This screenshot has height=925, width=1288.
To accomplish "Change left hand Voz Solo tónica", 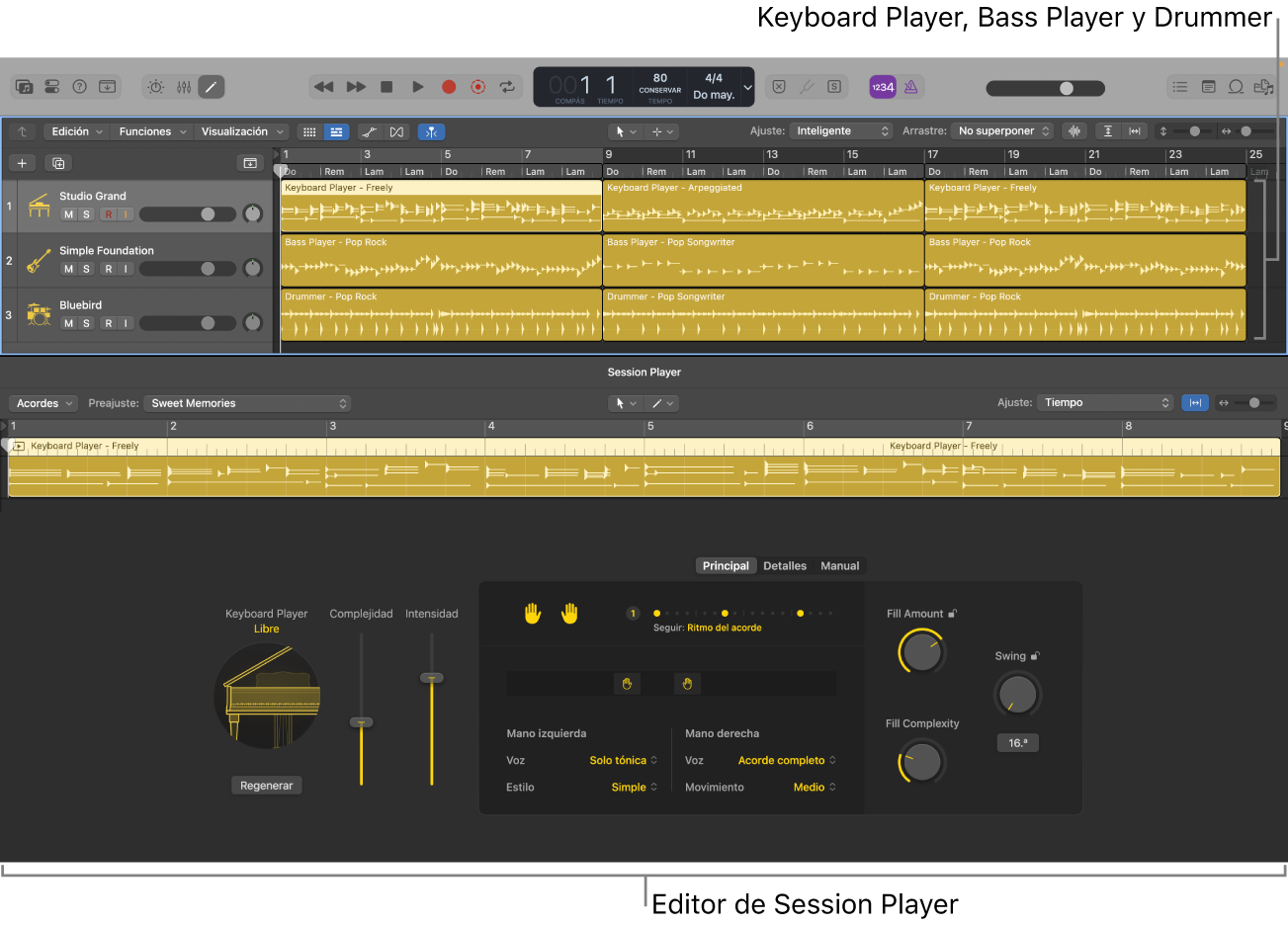I will 624,760.
